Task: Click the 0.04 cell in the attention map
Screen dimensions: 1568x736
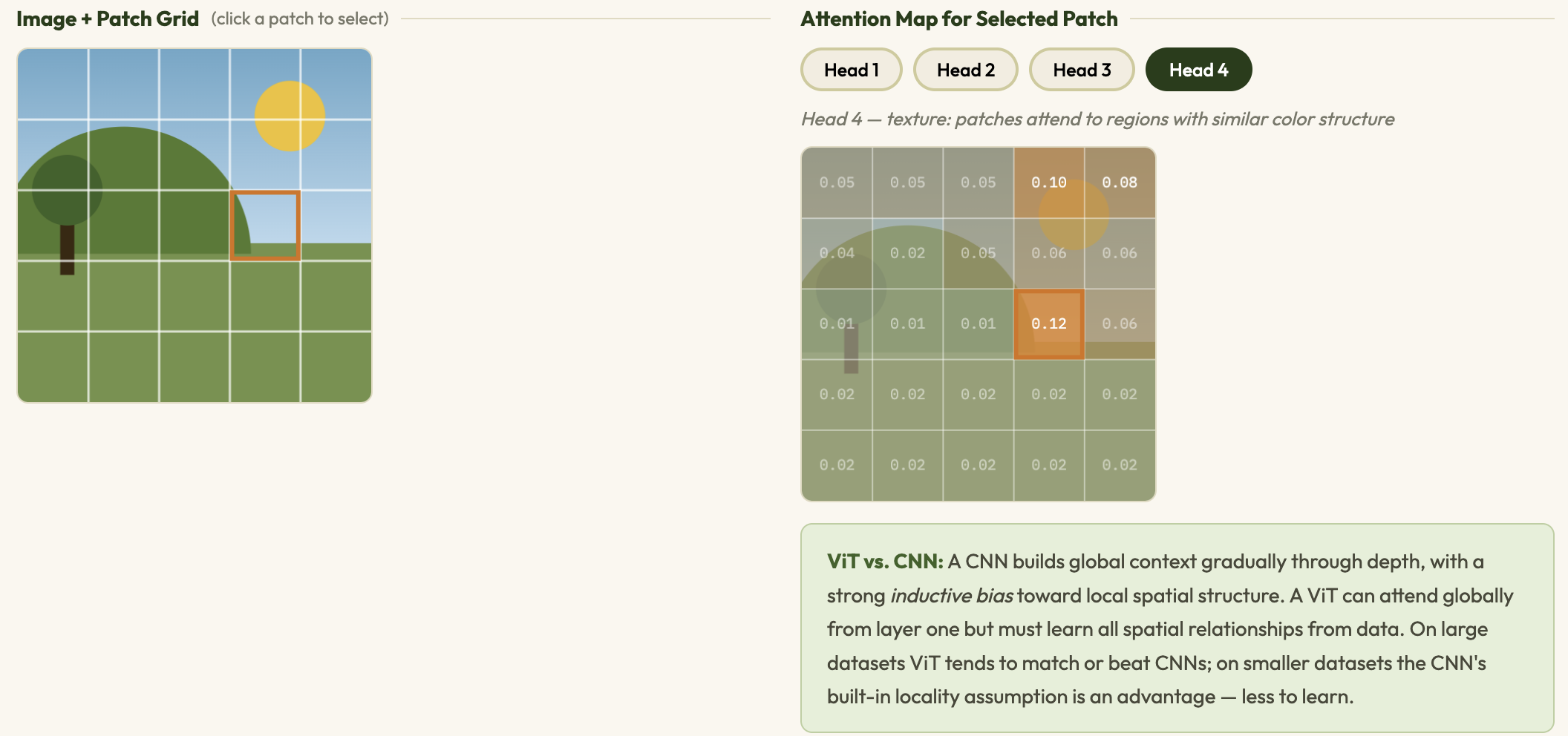Action: point(837,253)
